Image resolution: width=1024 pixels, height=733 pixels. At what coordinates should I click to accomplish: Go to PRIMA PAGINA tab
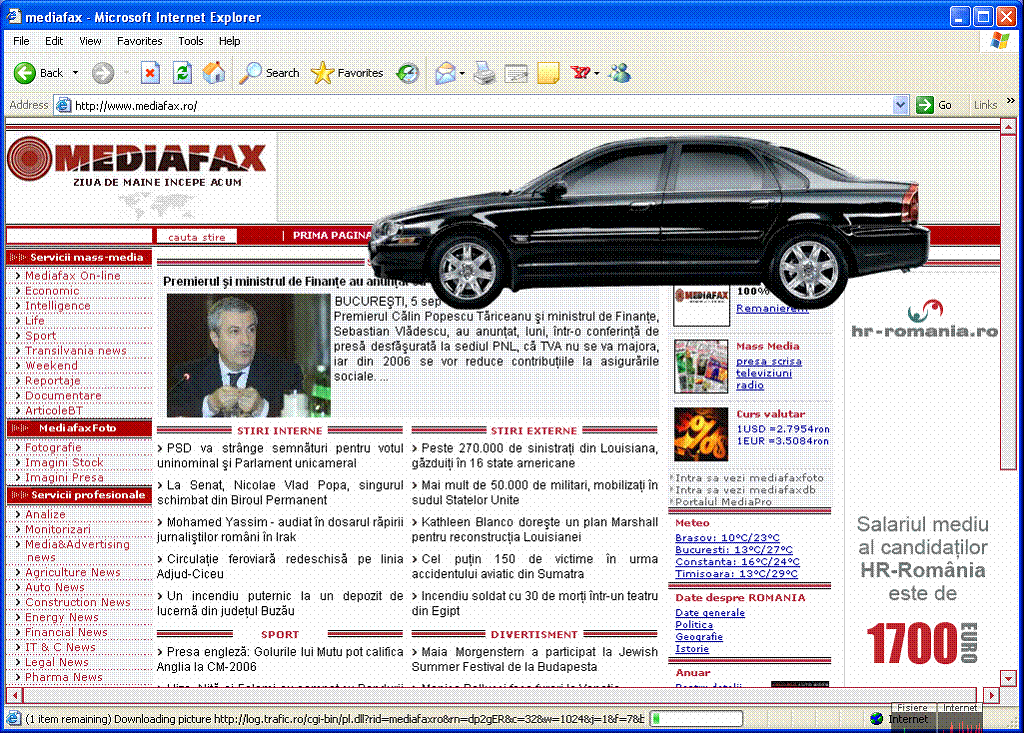(332, 235)
